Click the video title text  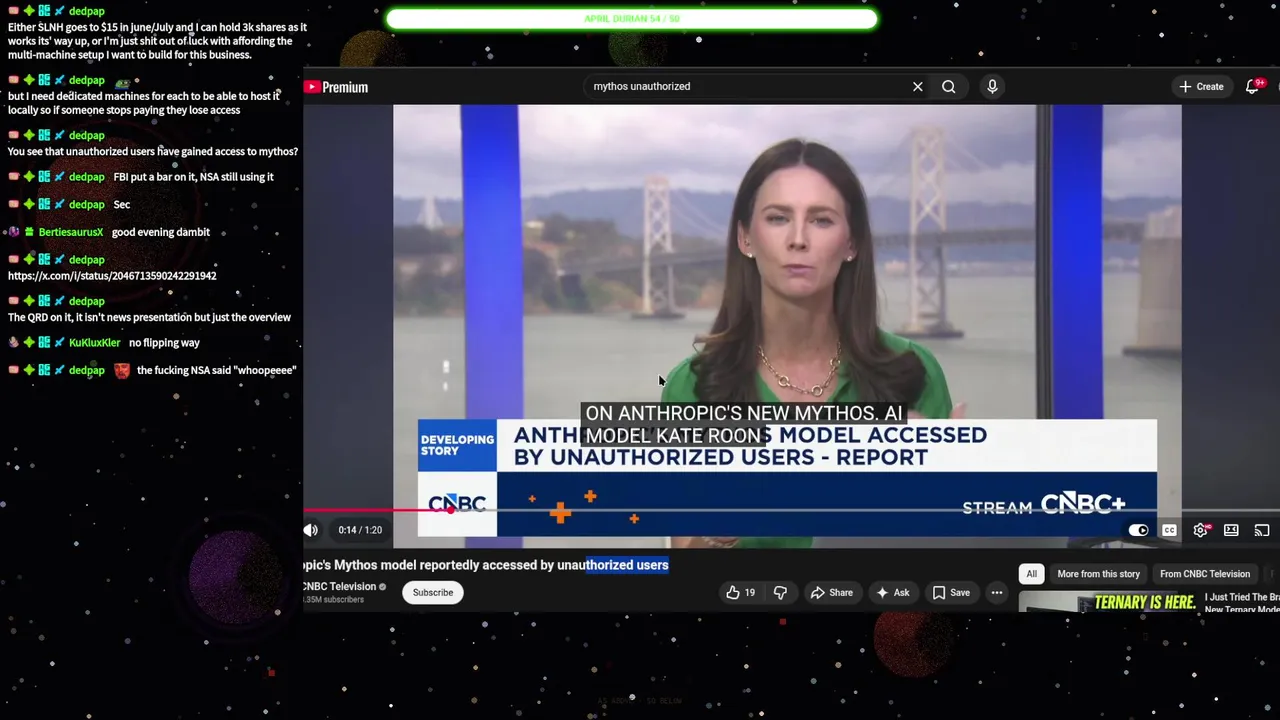click(x=486, y=565)
